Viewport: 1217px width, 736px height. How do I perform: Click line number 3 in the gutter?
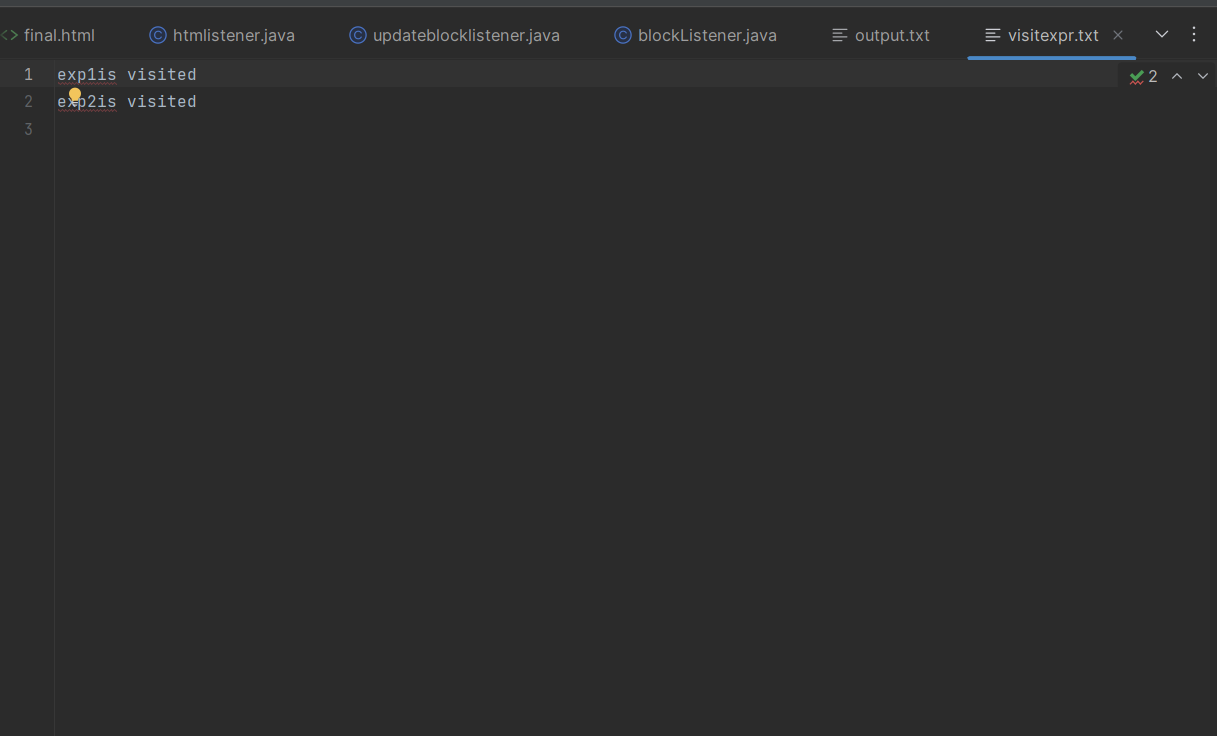click(x=28, y=129)
